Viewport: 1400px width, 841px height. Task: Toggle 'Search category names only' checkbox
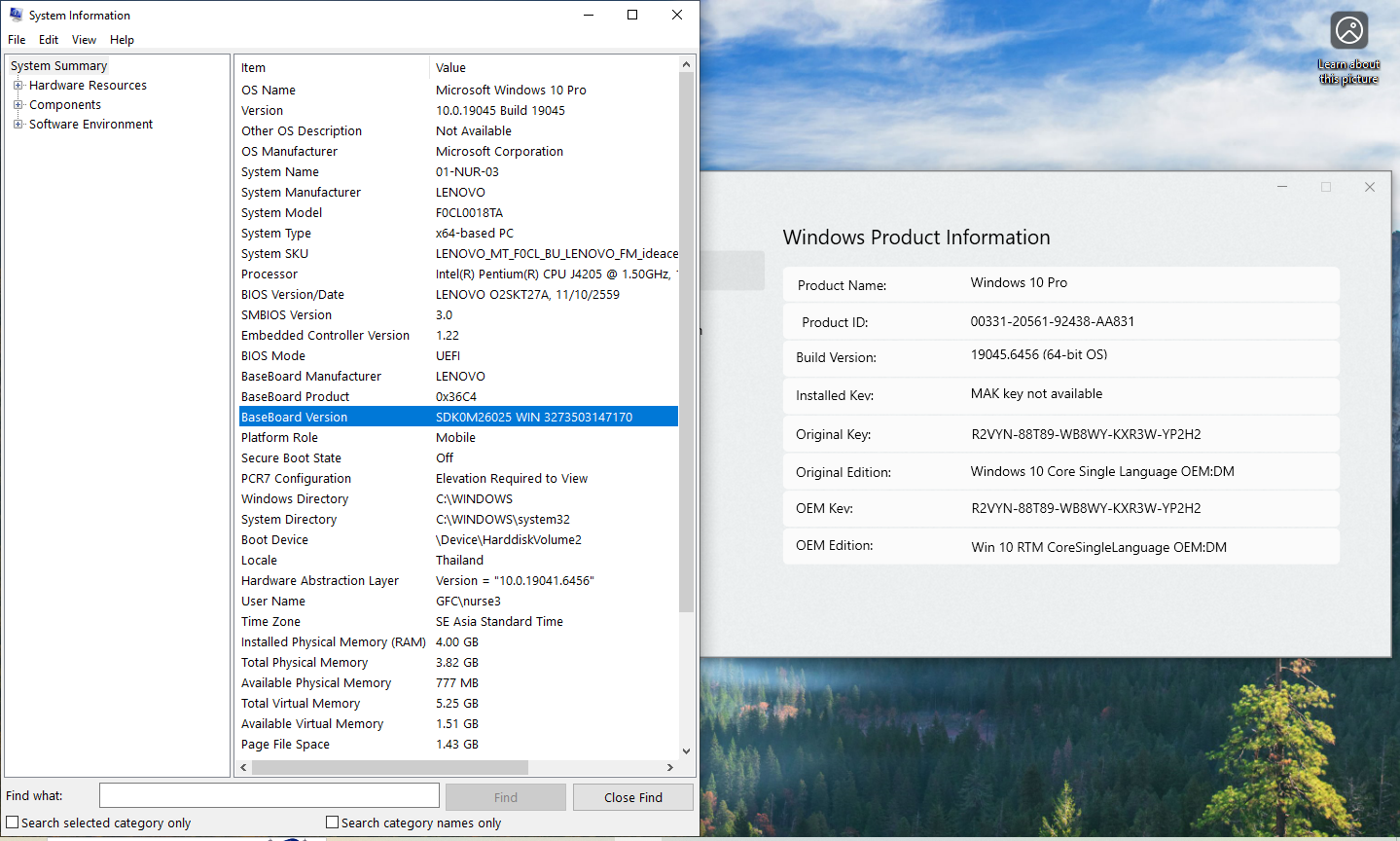[332, 823]
